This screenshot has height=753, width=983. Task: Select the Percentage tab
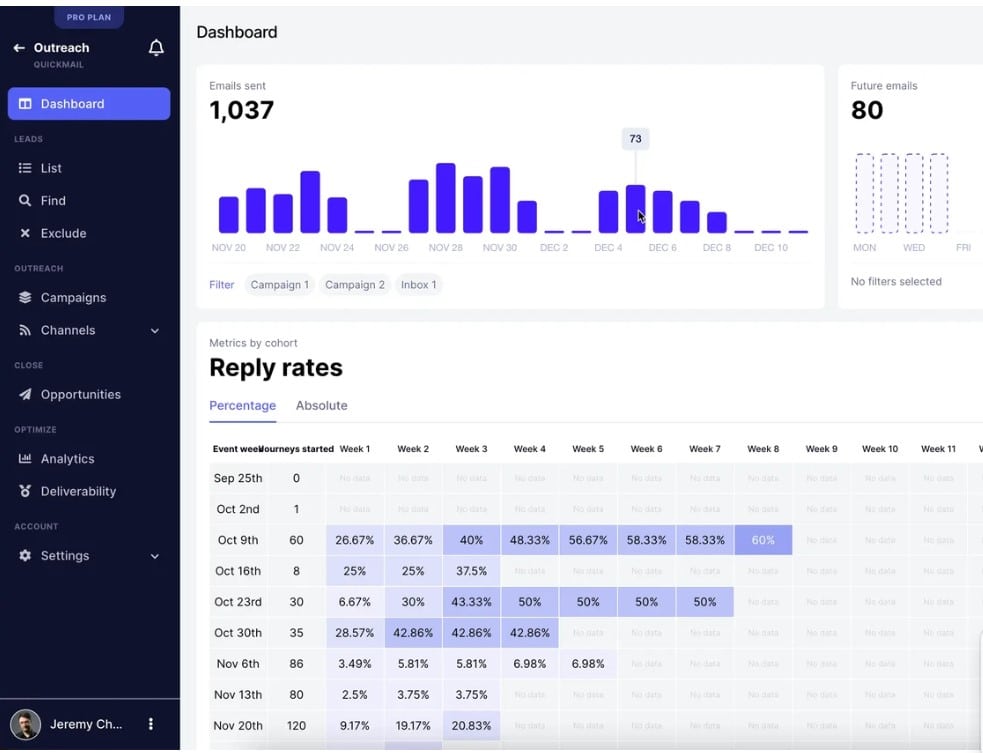pyautogui.click(x=242, y=405)
